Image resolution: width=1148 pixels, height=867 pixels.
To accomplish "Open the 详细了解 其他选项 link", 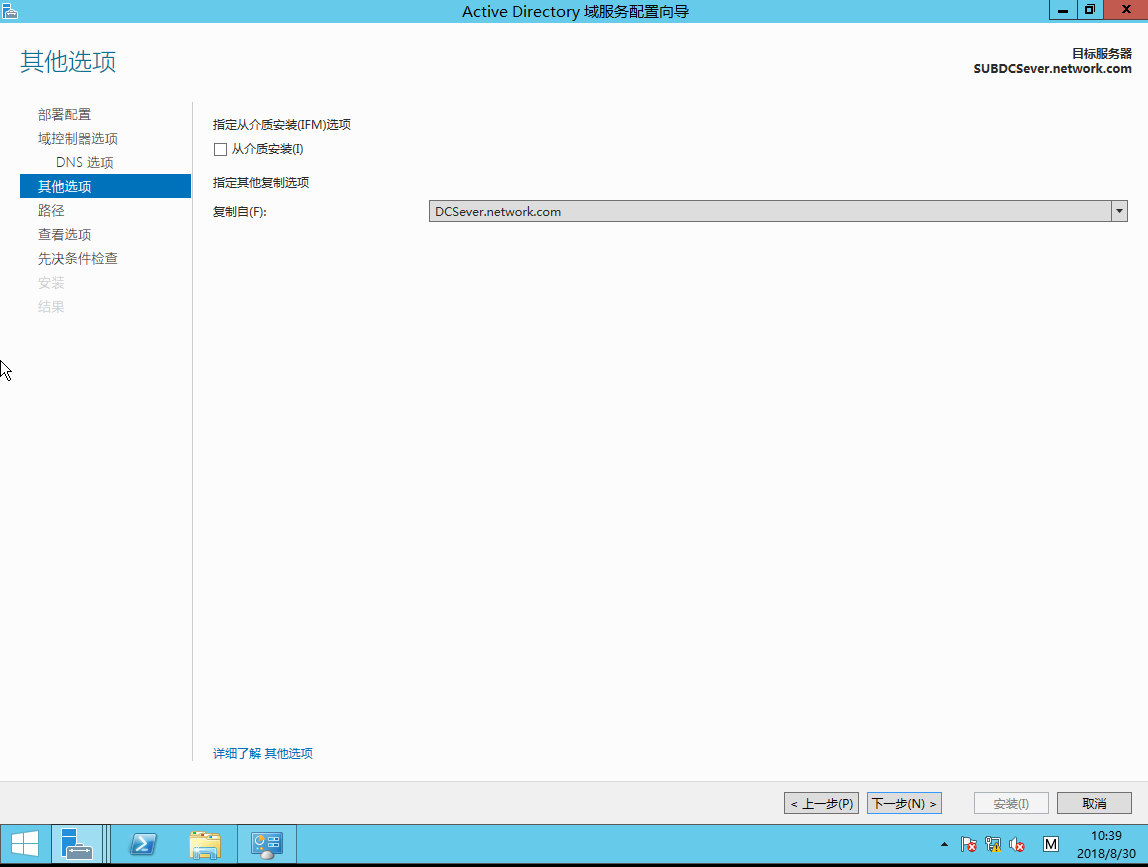I will [x=263, y=753].
